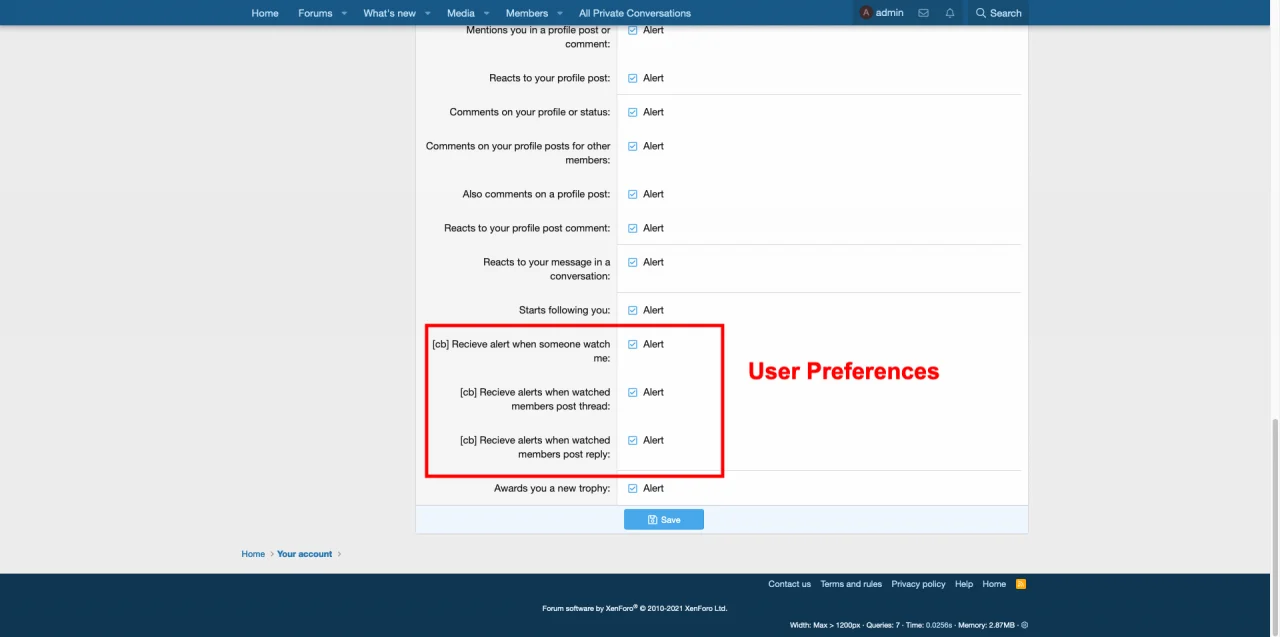Uncheck Alert for Starts following you
The height and width of the screenshot is (637, 1280).
[632, 310]
